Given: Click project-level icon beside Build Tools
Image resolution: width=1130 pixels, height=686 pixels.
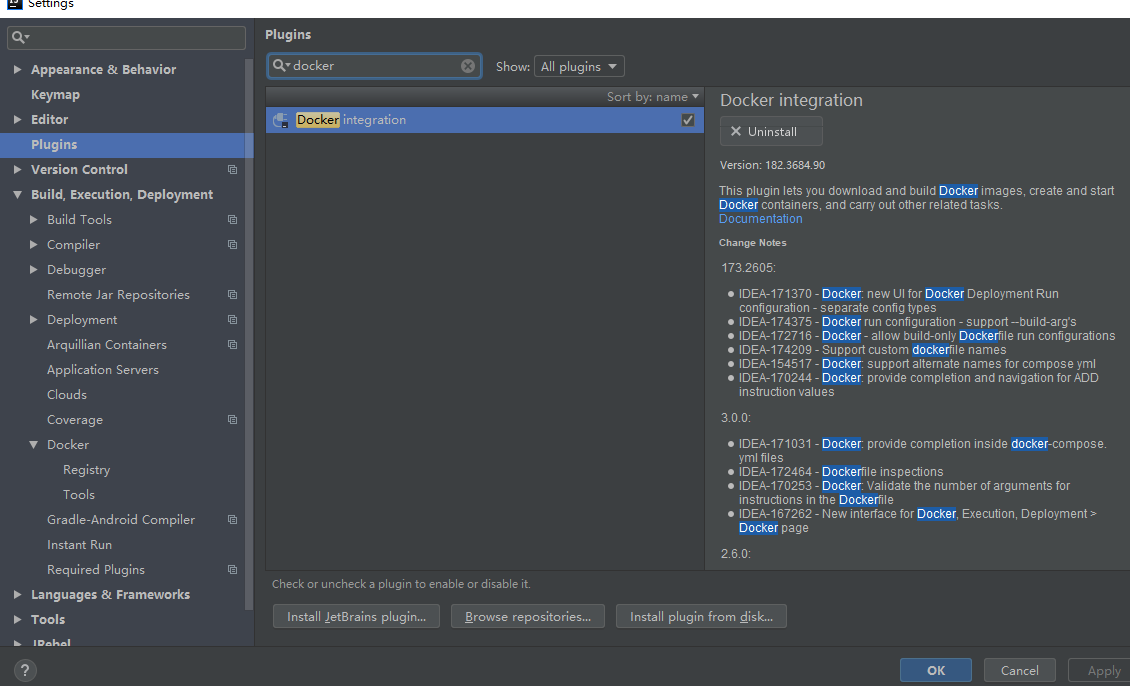Looking at the screenshot, I should 233,220.
